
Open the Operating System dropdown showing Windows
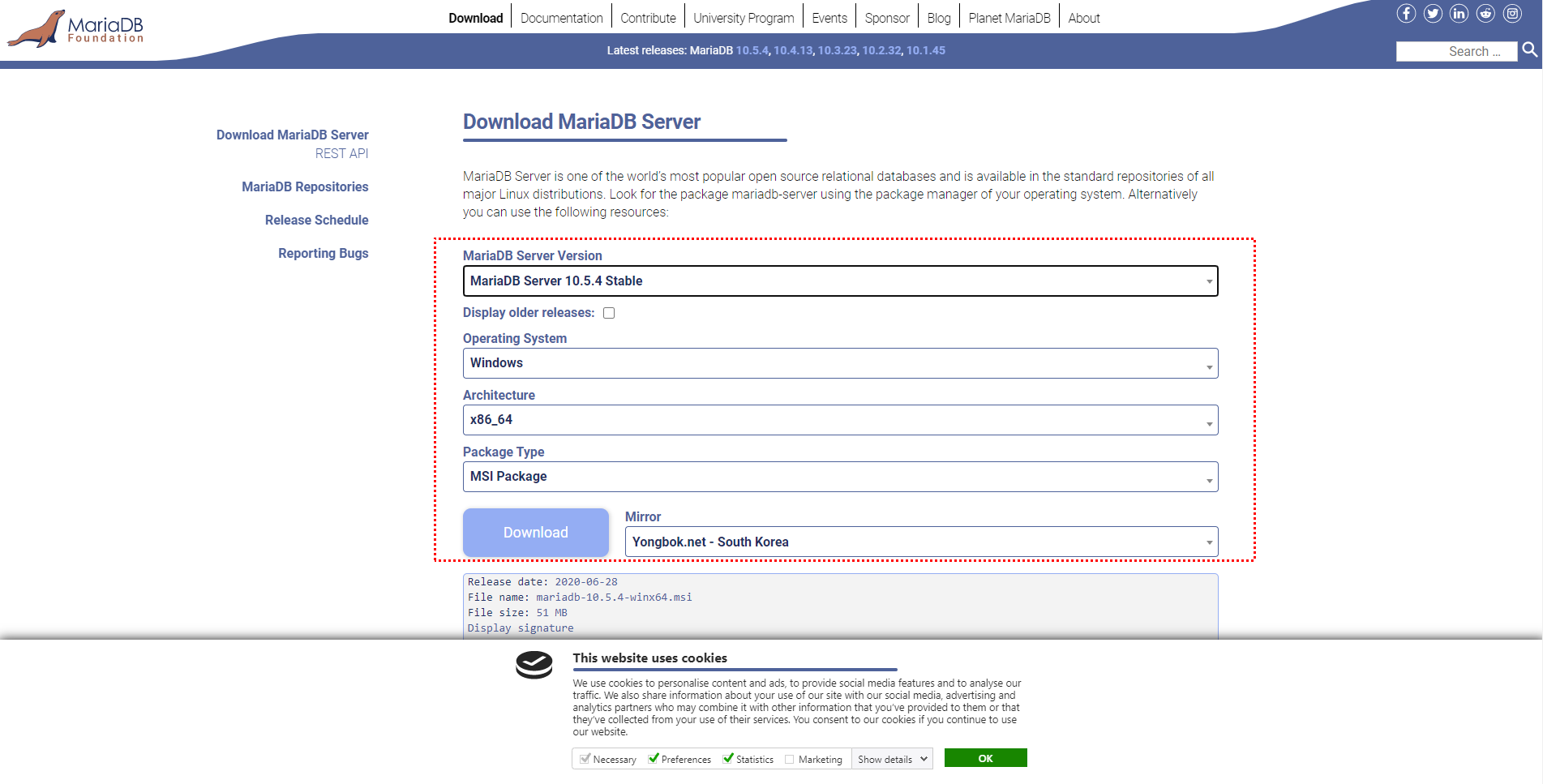point(840,363)
